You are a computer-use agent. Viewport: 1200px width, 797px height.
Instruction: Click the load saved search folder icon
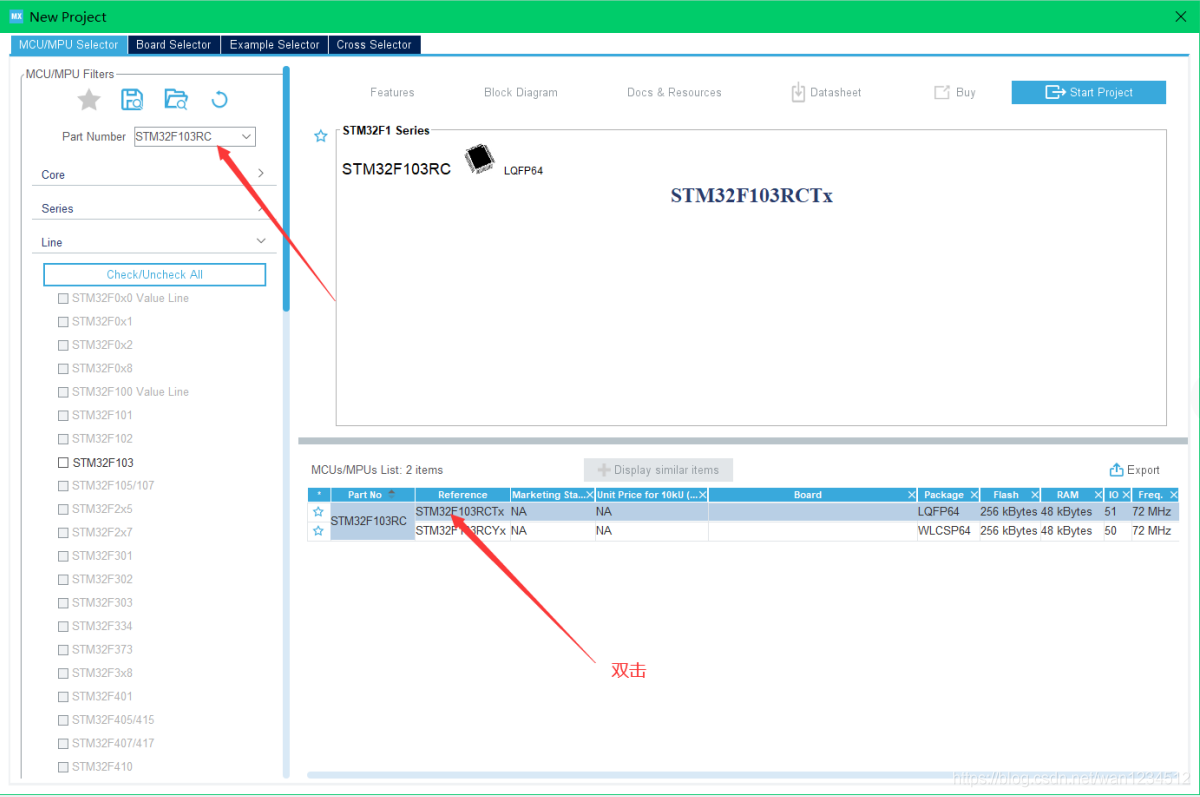176,99
